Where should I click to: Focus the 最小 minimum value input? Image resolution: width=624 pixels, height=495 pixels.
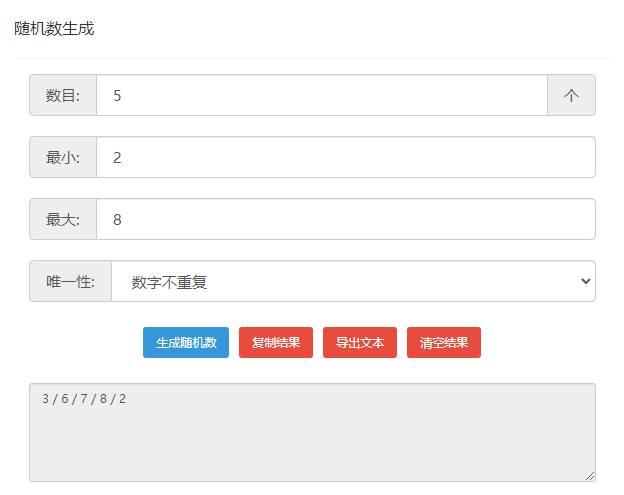[346, 157]
